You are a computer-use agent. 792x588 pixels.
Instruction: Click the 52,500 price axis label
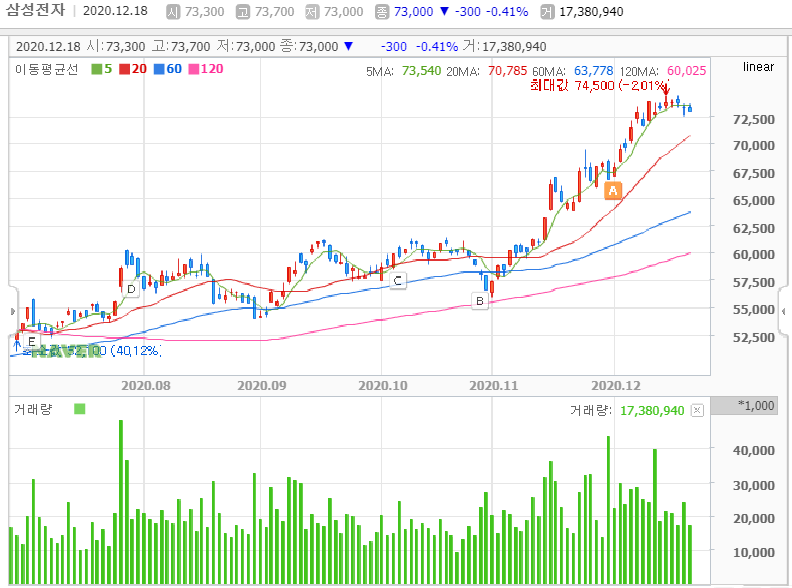(x=754, y=337)
